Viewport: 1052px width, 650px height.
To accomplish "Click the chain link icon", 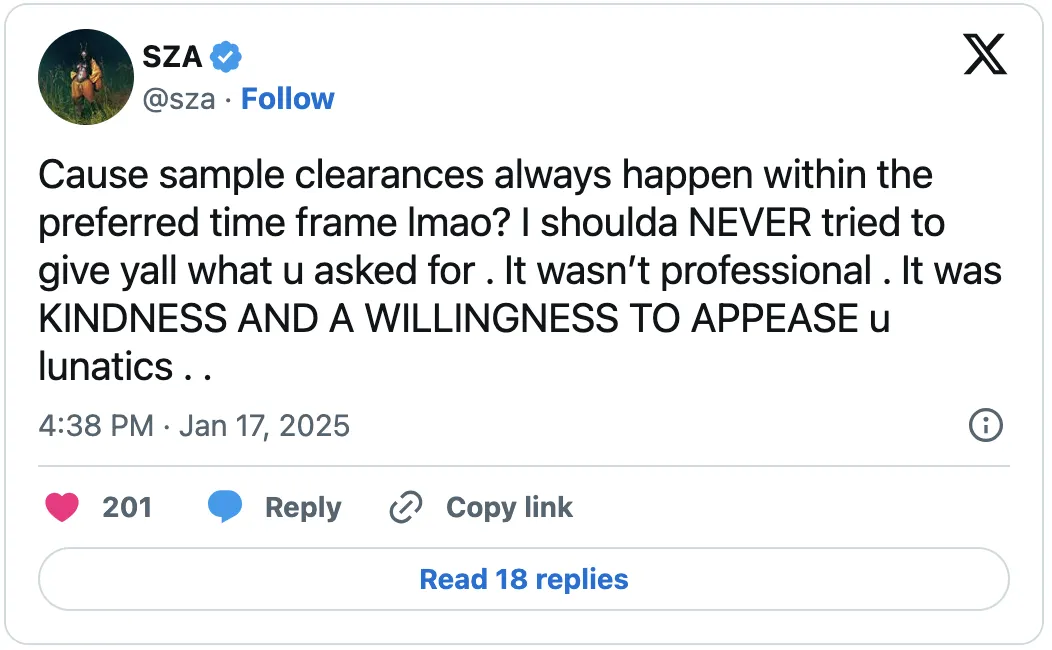I will coord(405,508).
